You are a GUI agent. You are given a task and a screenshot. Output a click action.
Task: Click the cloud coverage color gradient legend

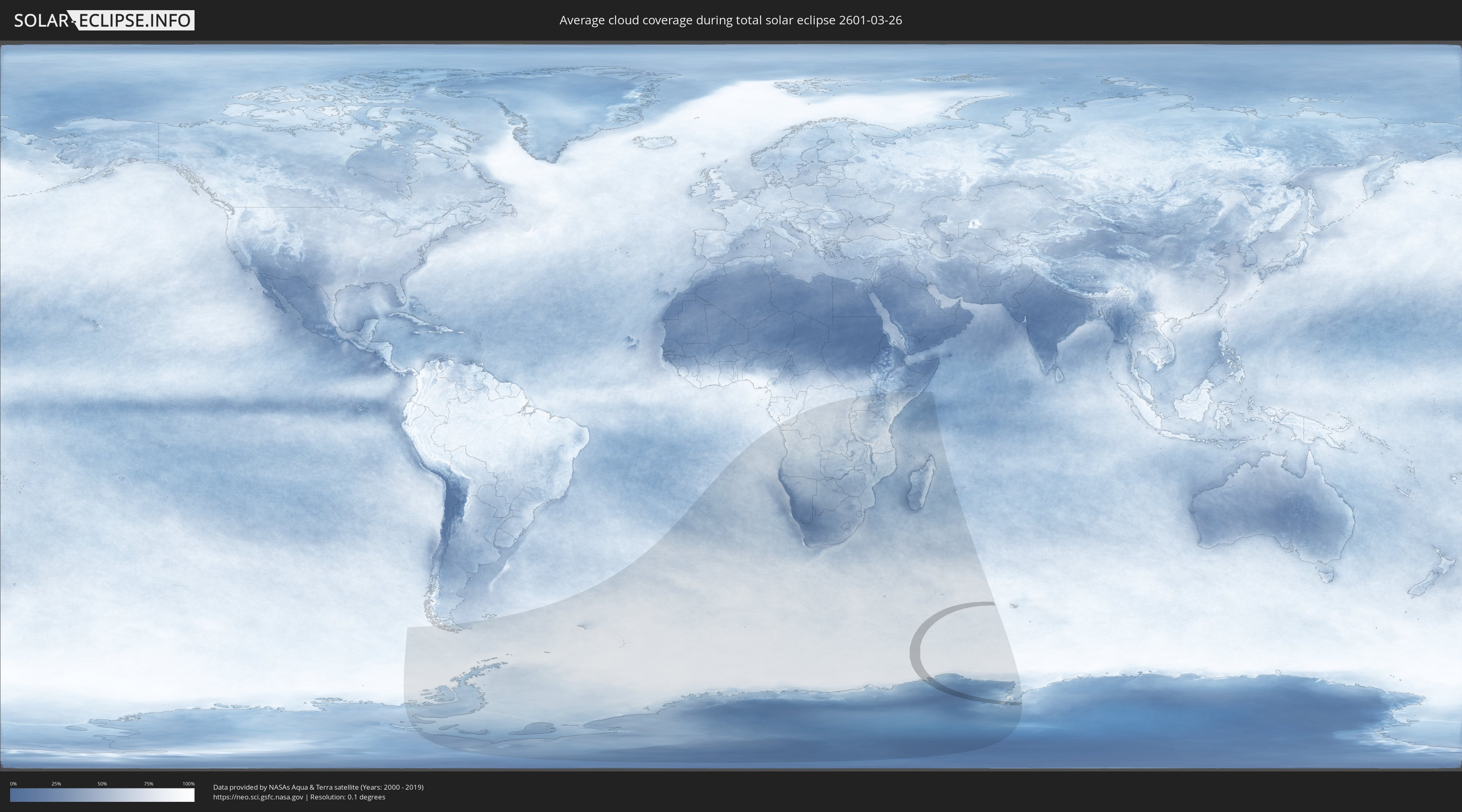(x=102, y=795)
